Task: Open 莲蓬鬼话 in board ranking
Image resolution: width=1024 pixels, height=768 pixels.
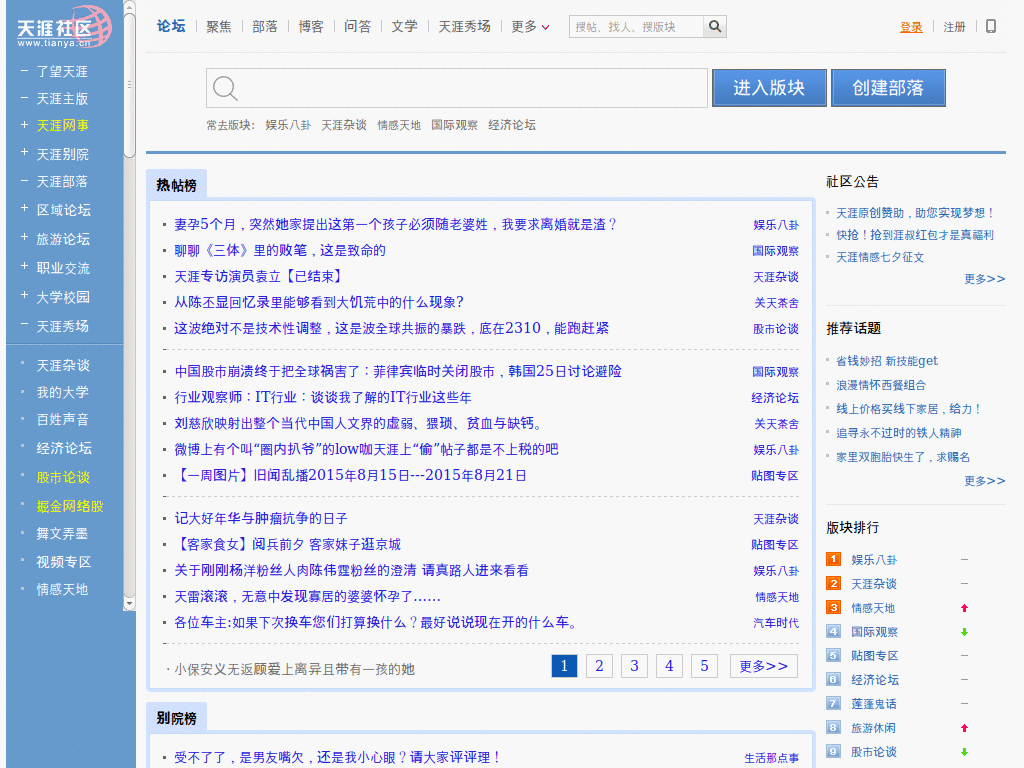Action: (x=873, y=703)
